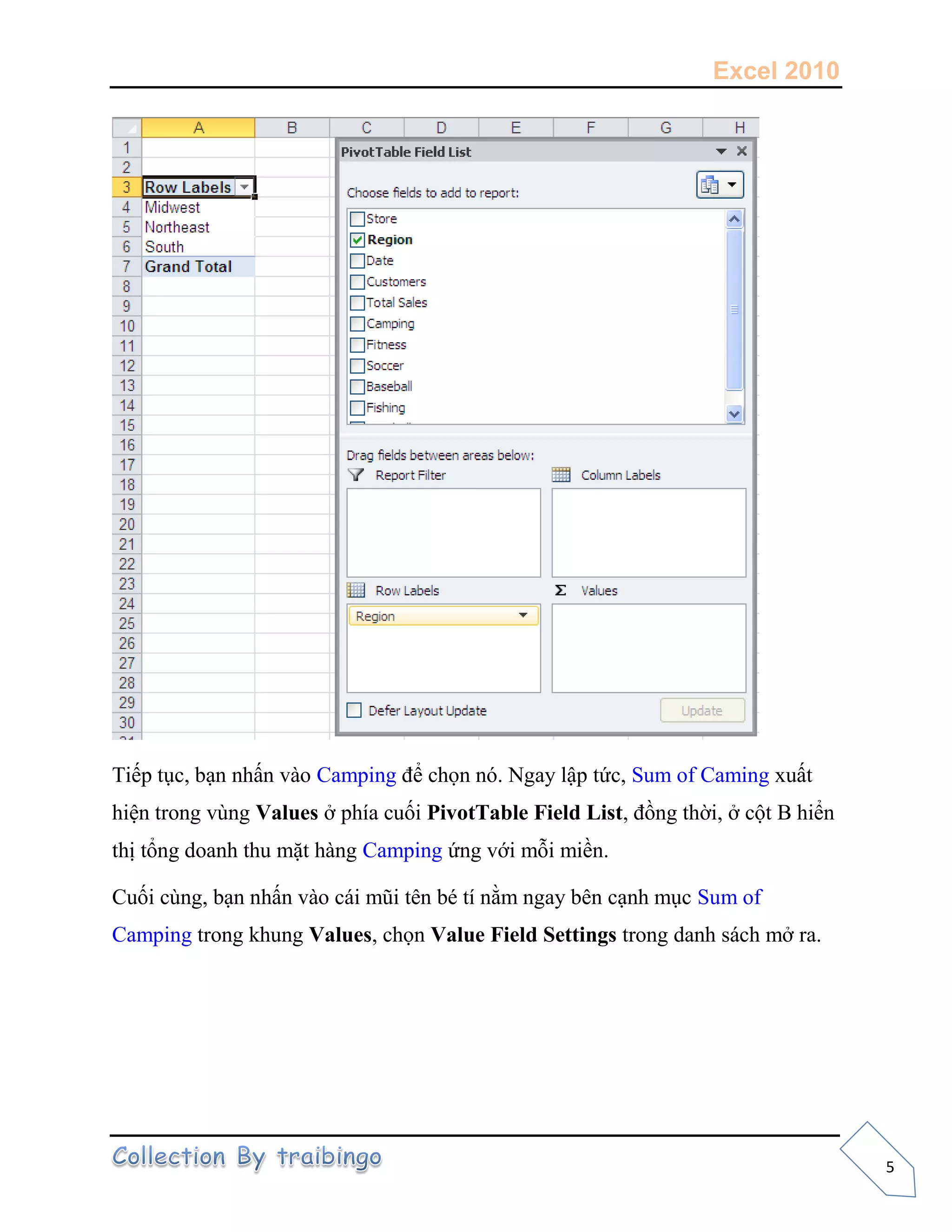
Task: Open the field list layout view button
Action: [720, 185]
